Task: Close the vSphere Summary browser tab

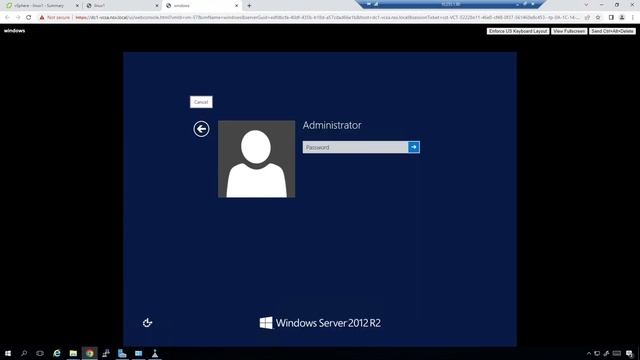Action: 77,6
